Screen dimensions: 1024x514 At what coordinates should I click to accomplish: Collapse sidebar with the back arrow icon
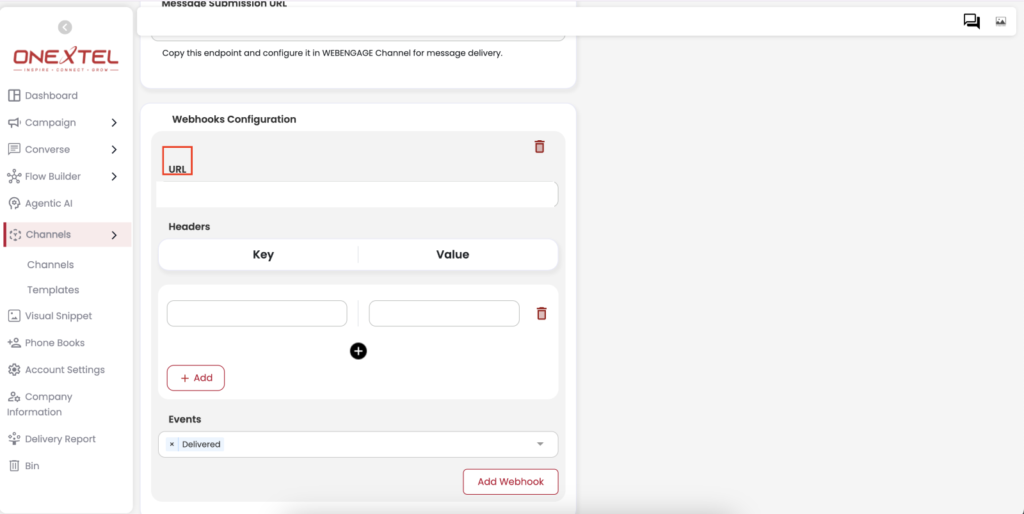[x=65, y=27]
